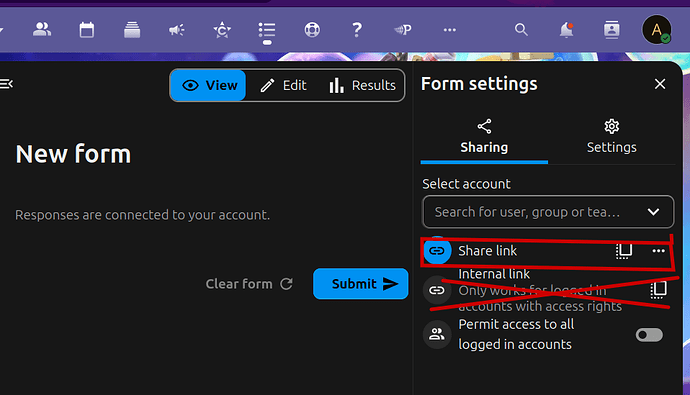This screenshot has height=395, width=690.
Task: Close the Form settings sidebar
Action: (660, 84)
